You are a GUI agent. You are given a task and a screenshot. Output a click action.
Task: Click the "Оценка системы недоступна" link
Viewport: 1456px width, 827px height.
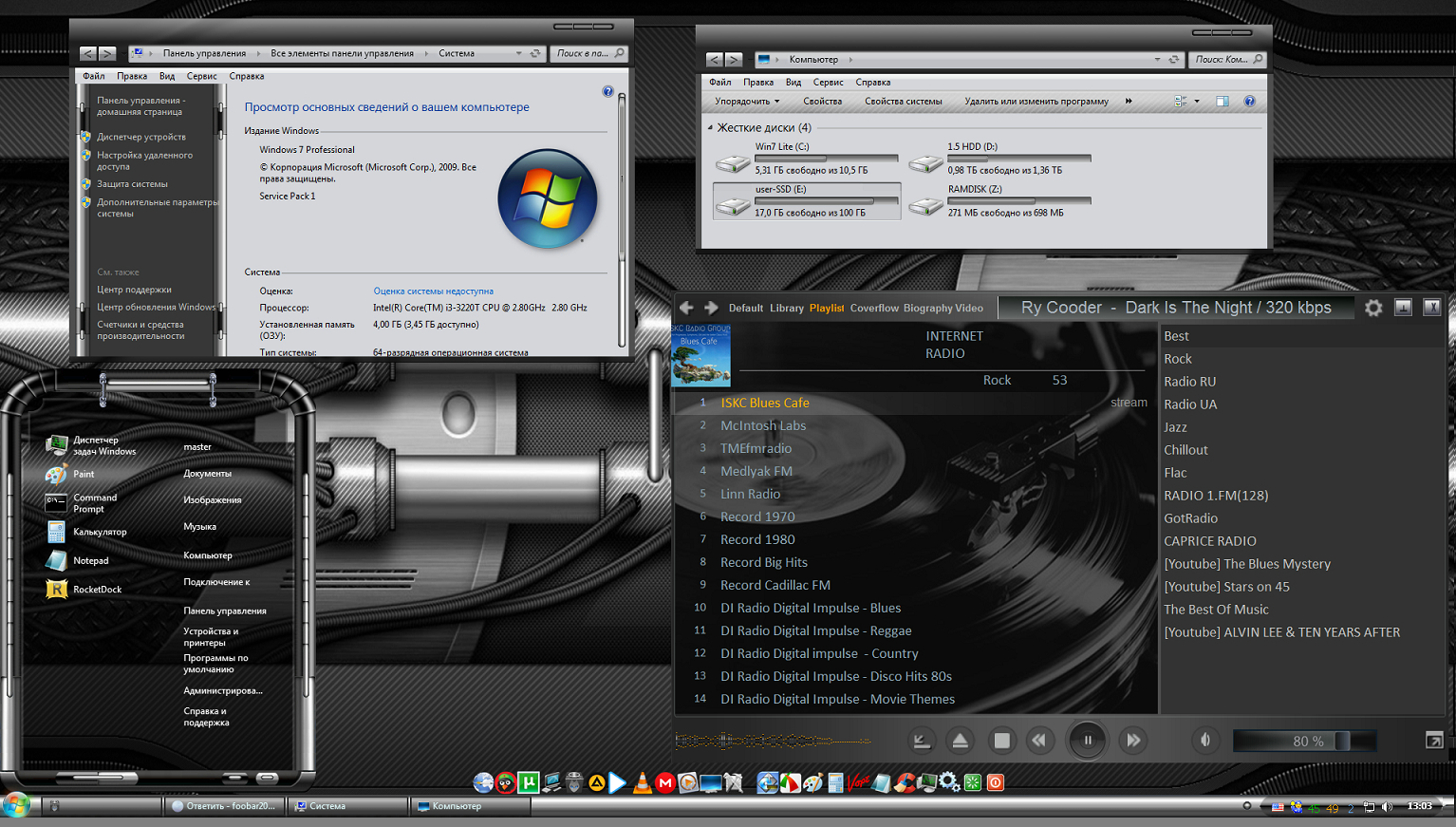(x=433, y=291)
